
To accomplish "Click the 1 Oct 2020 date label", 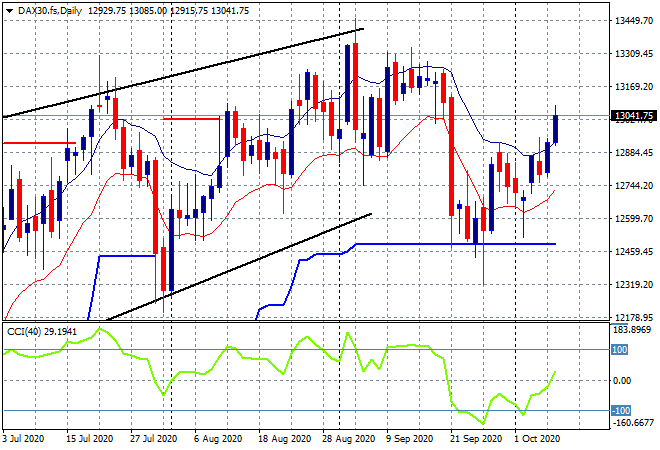I will [x=537, y=439].
